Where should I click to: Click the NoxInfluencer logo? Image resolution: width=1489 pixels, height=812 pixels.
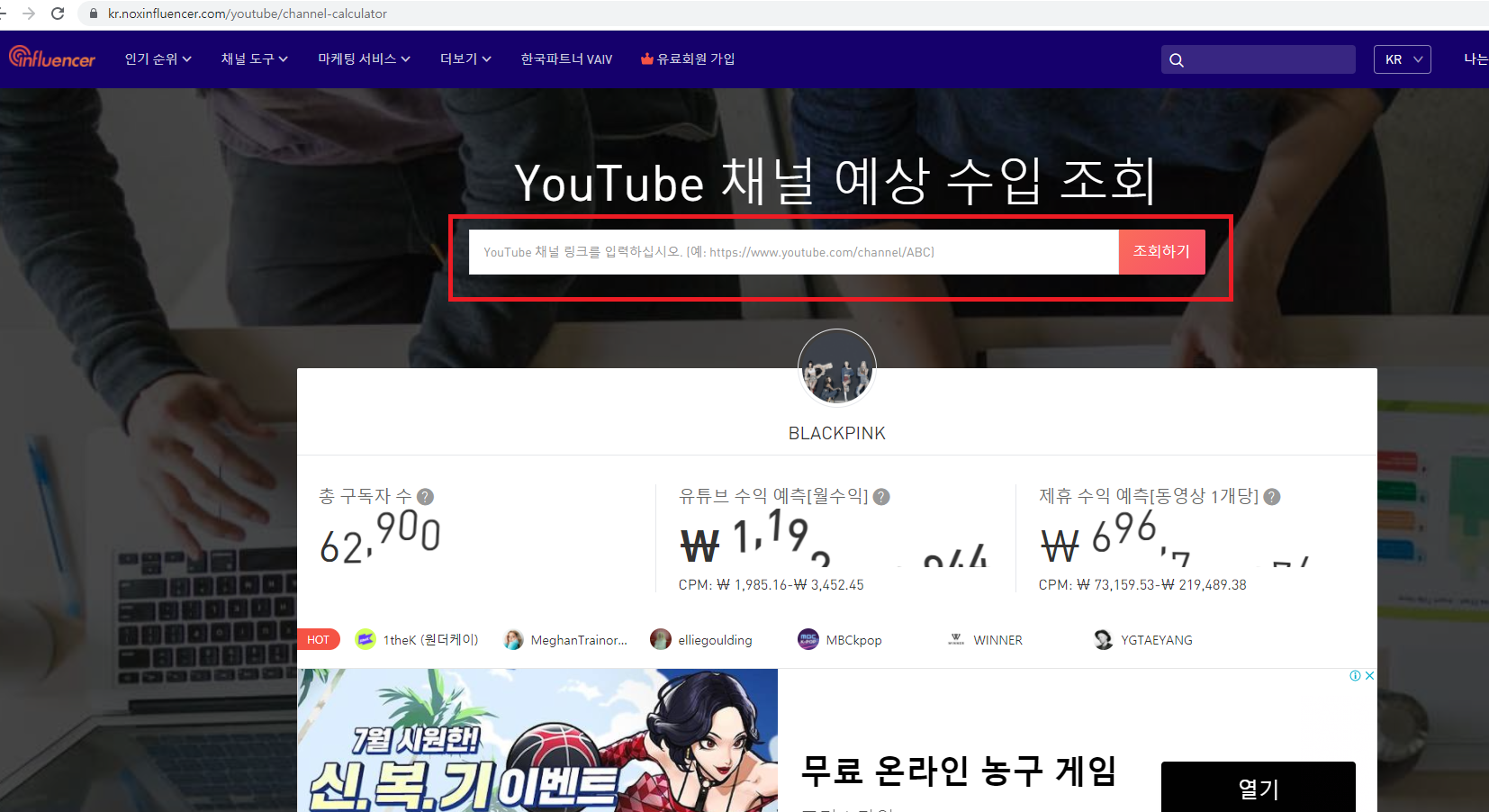tap(52, 58)
